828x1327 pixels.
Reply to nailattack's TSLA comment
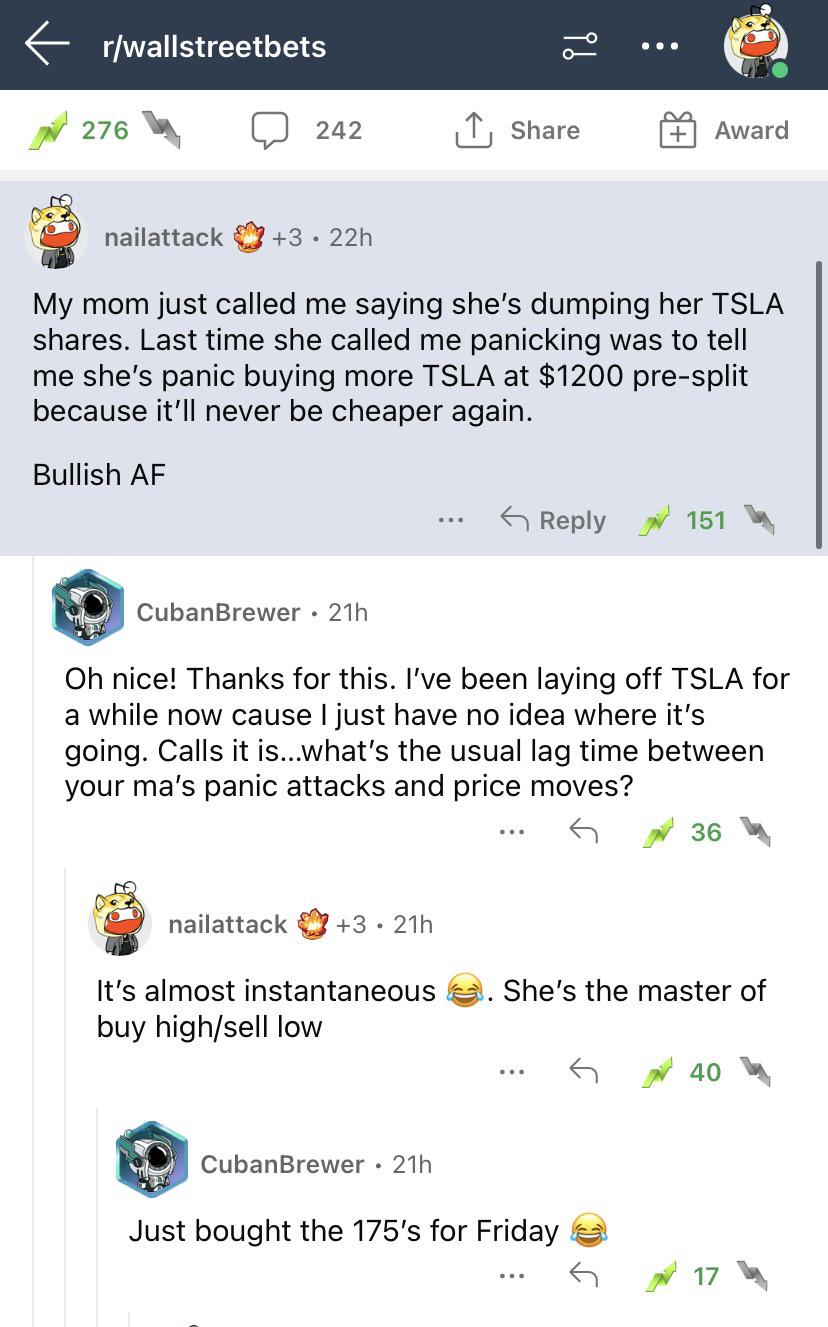coord(553,520)
